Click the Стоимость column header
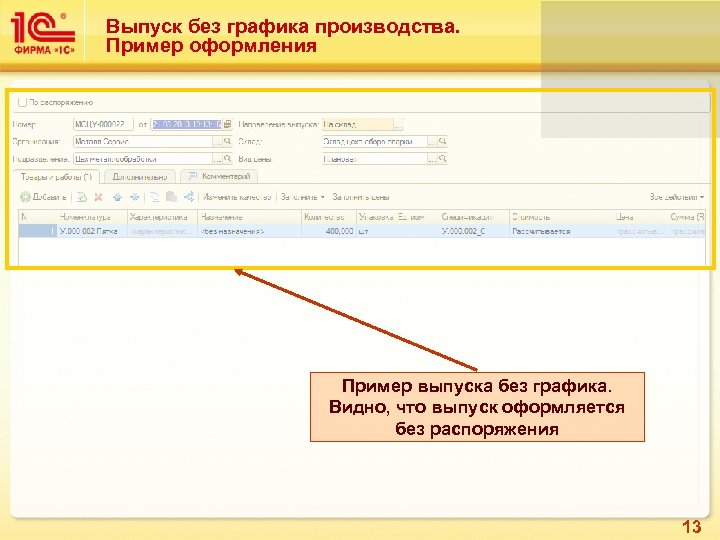This screenshot has height=540, width=720. point(562,217)
